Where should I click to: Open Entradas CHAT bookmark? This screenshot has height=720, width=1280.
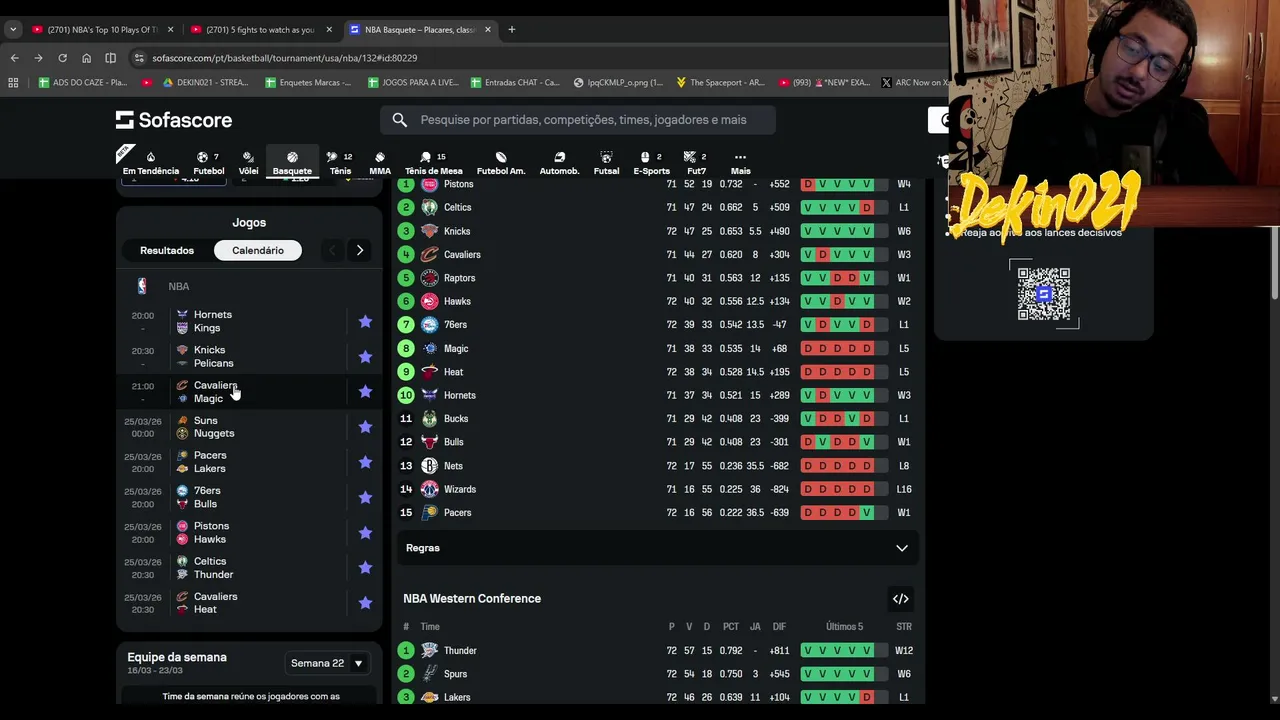pos(514,82)
